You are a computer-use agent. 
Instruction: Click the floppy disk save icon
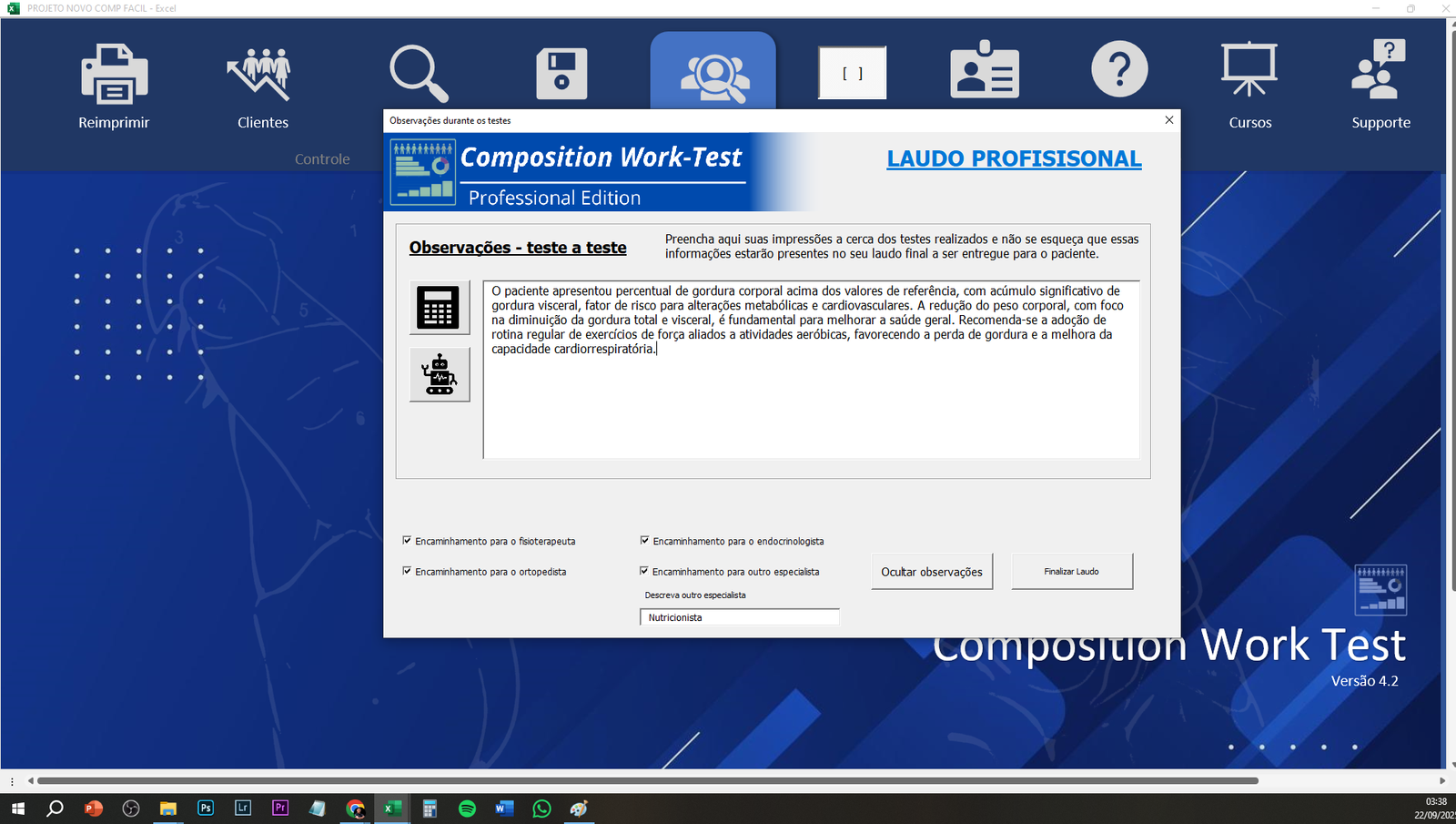561,75
